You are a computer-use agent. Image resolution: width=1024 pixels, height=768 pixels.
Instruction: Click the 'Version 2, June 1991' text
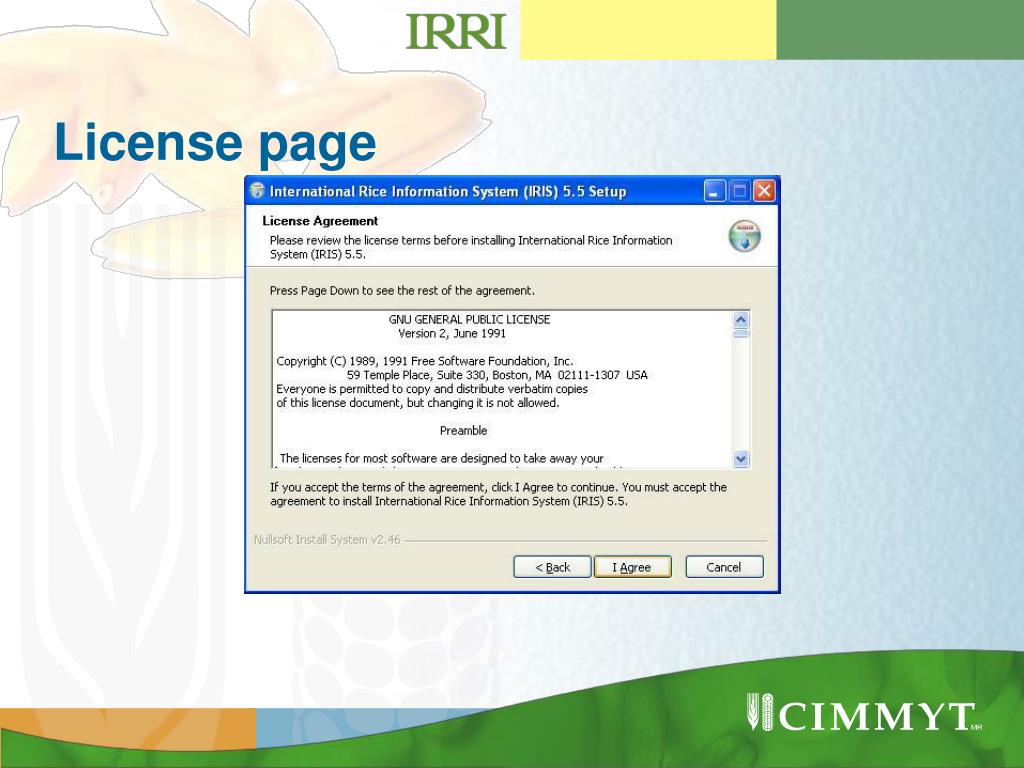(452, 333)
